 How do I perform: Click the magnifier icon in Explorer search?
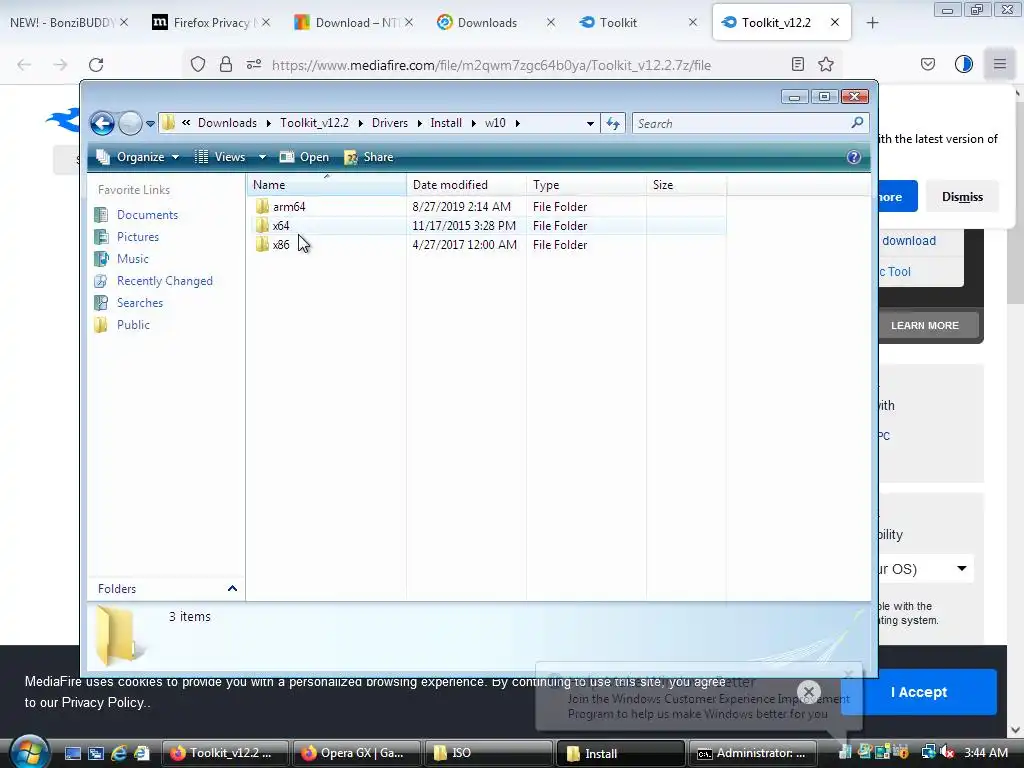pyautogui.click(x=857, y=122)
